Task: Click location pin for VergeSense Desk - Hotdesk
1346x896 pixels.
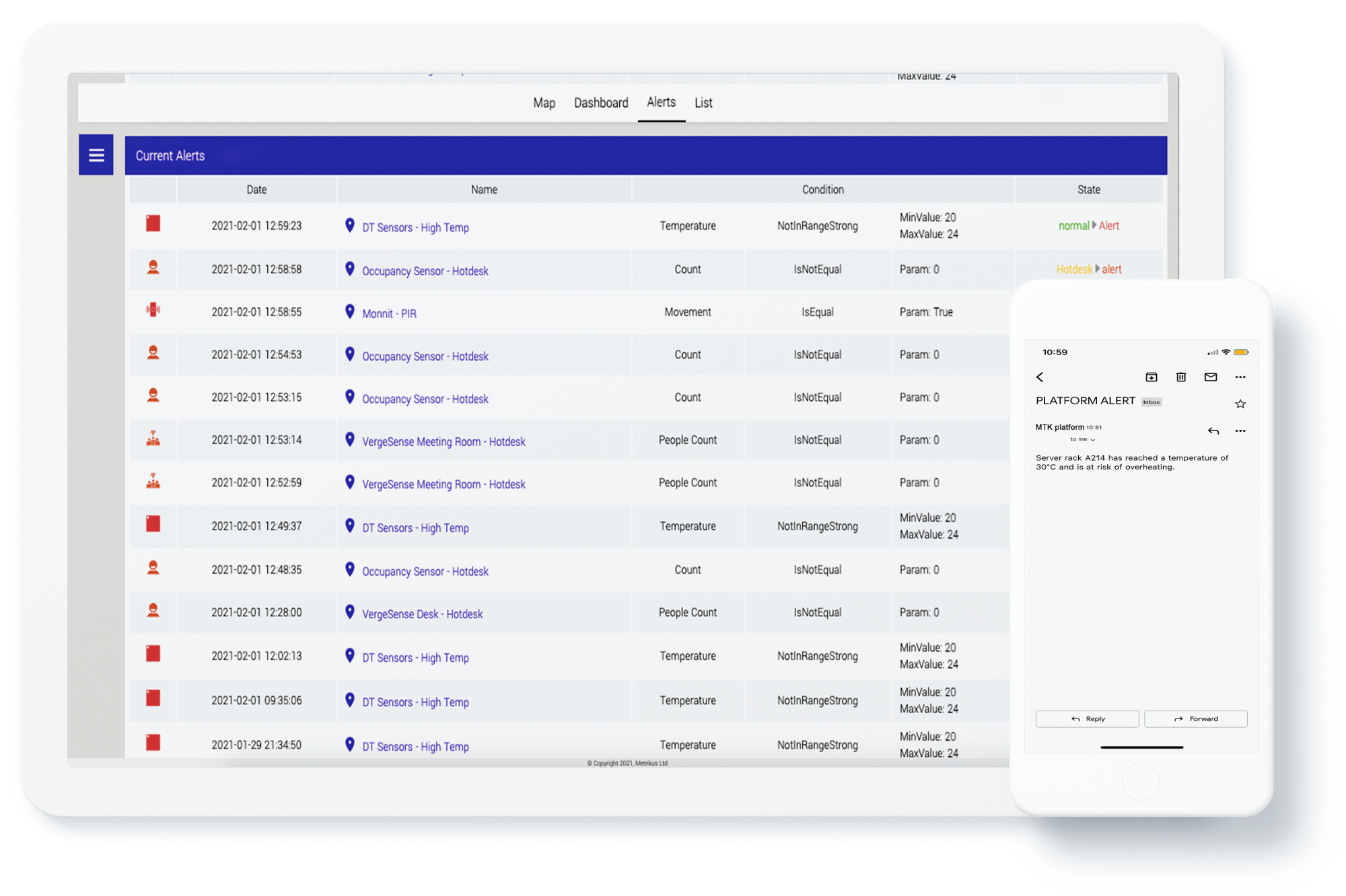Action: [x=349, y=612]
